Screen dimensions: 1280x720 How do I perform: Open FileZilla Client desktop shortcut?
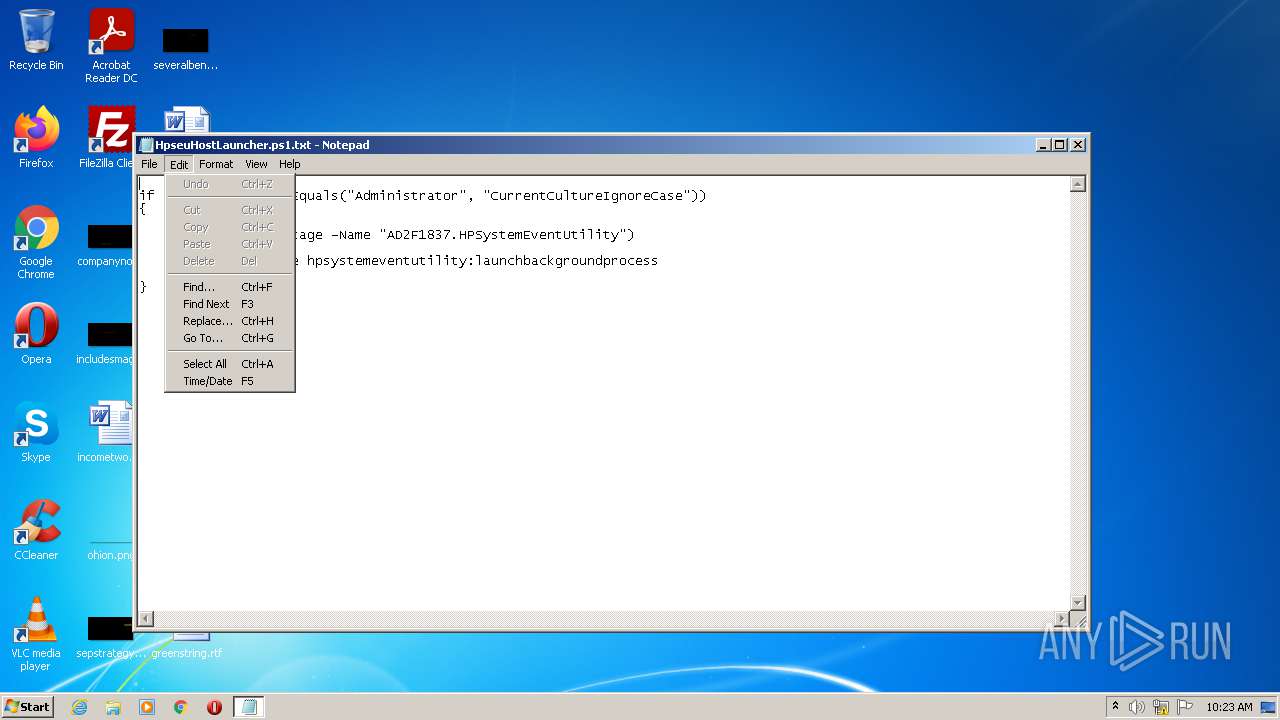click(x=111, y=138)
